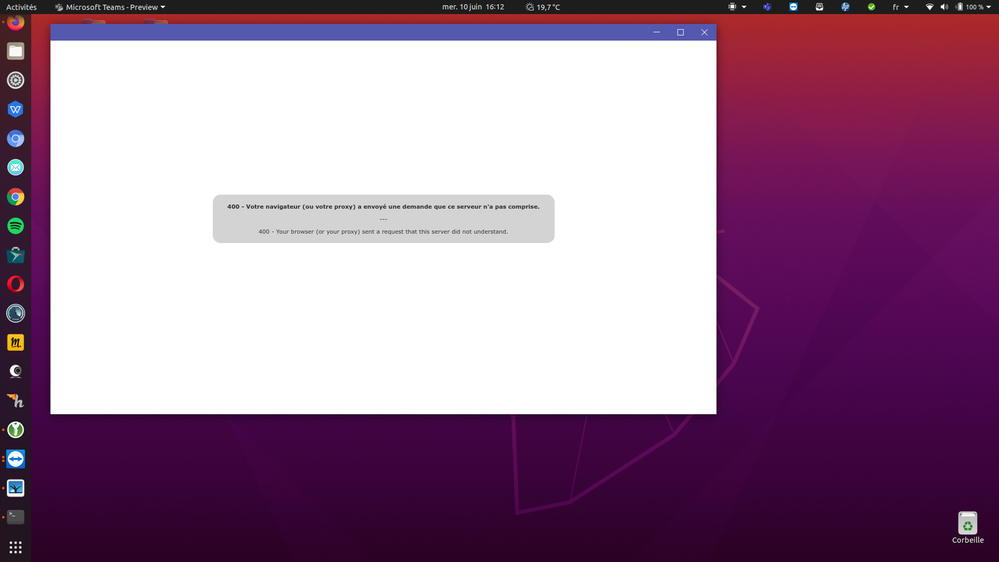Image resolution: width=999 pixels, height=562 pixels.
Task: Launch the blue Chromium browser
Action: tap(15, 138)
